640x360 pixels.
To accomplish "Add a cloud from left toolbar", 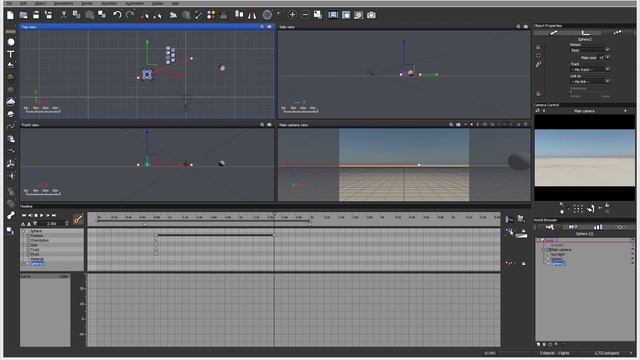I will [11, 102].
